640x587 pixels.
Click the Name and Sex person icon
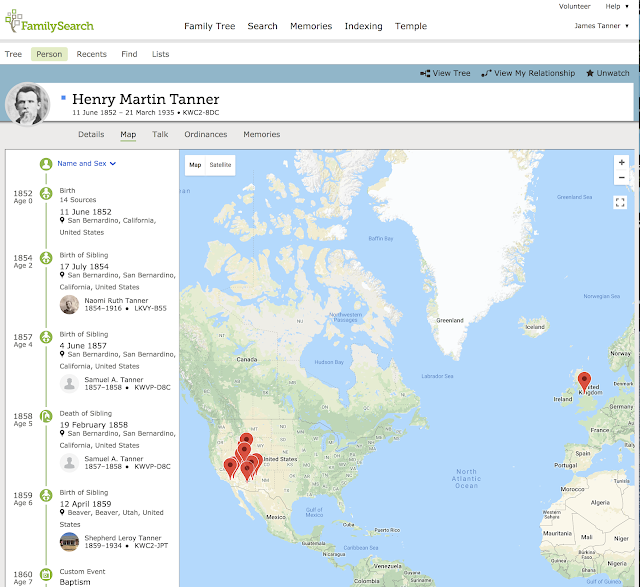[46, 164]
